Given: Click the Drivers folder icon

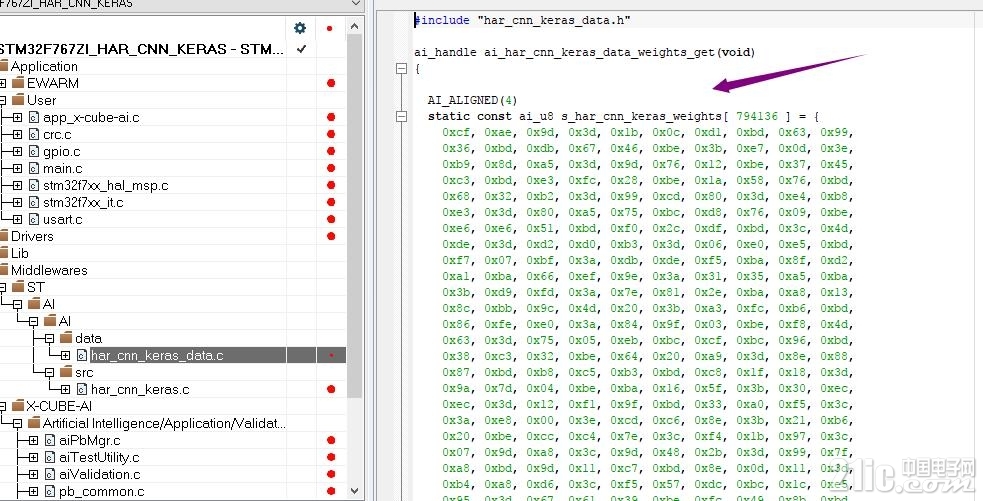Looking at the screenshot, I should pos(3,236).
